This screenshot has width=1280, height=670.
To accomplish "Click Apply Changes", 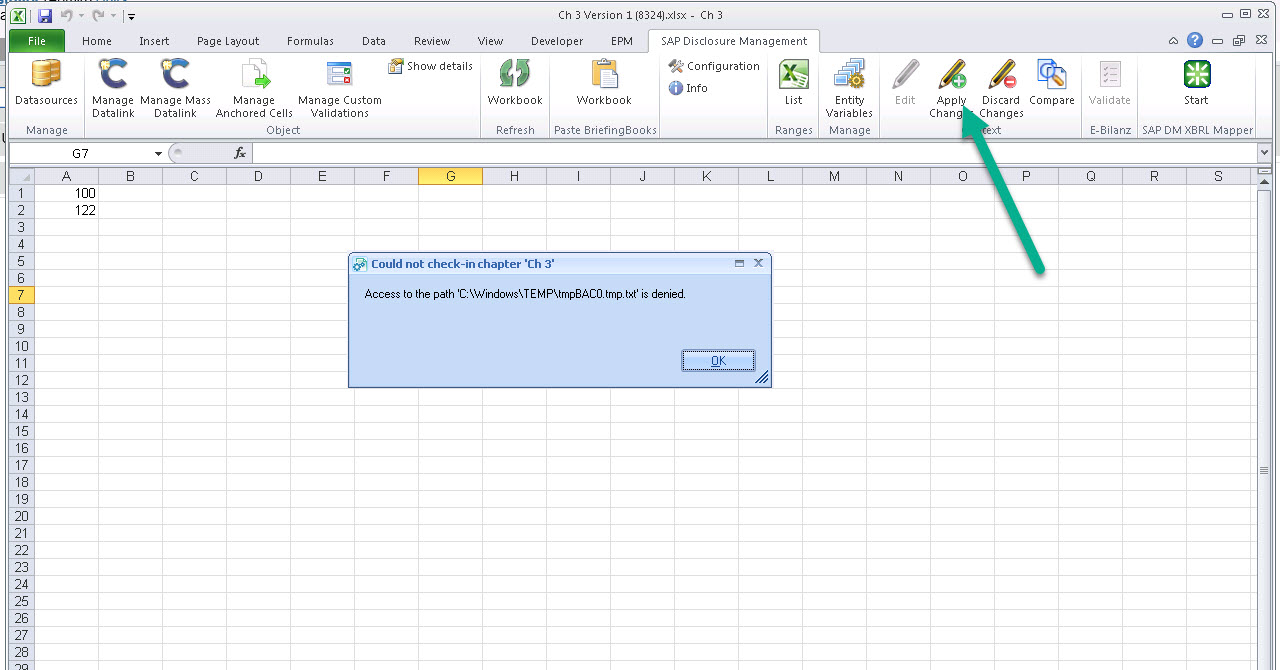I will tap(951, 88).
